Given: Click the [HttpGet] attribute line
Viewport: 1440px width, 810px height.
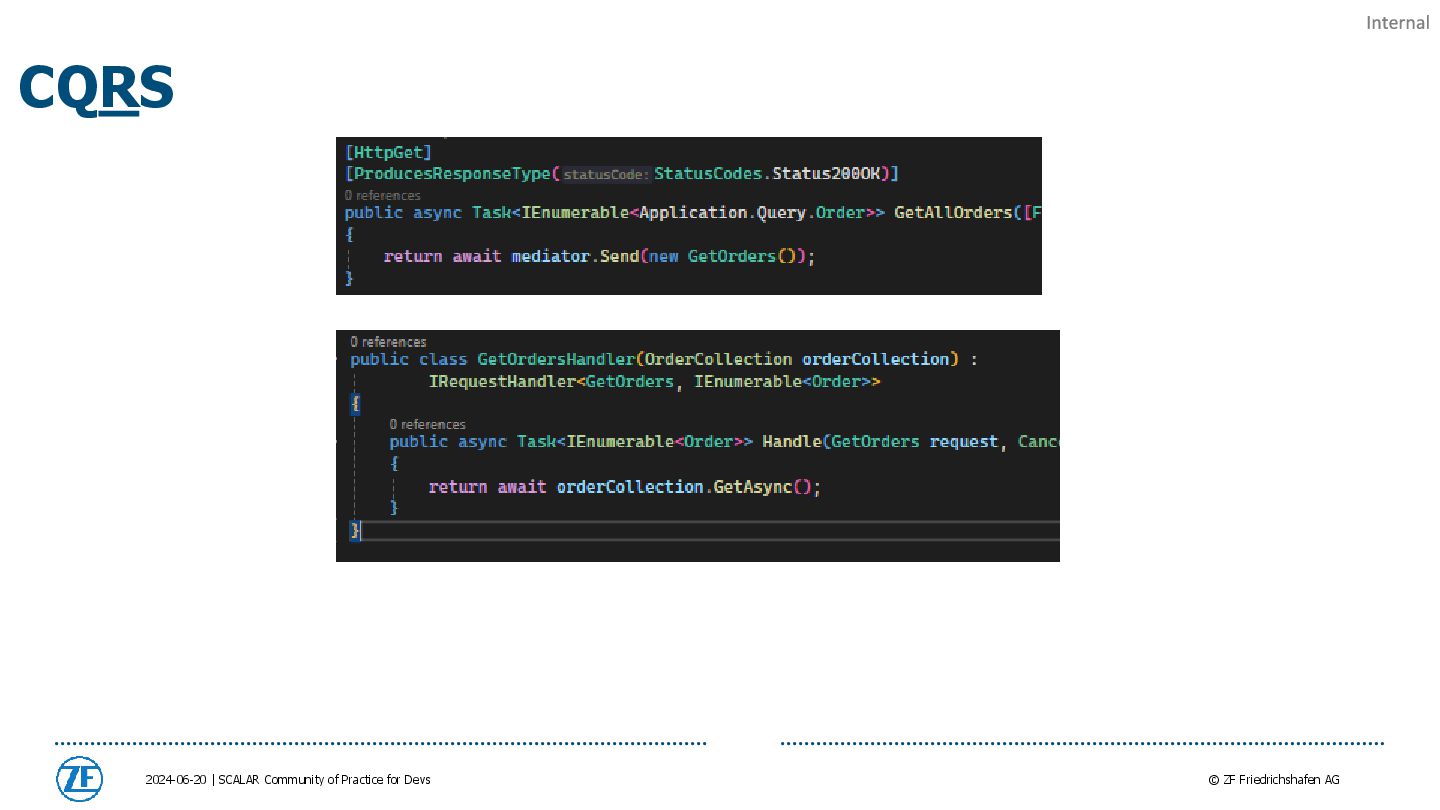Looking at the screenshot, I should 388,152.
